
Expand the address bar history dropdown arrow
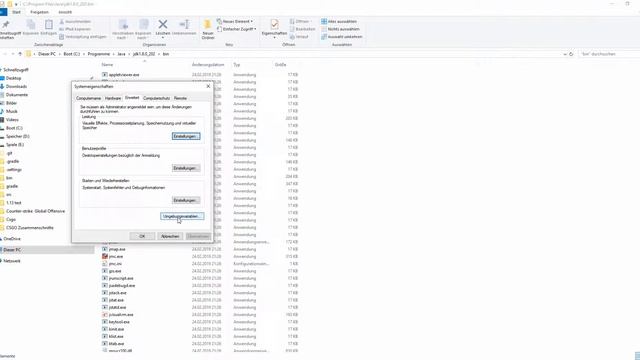click(565, 54)
